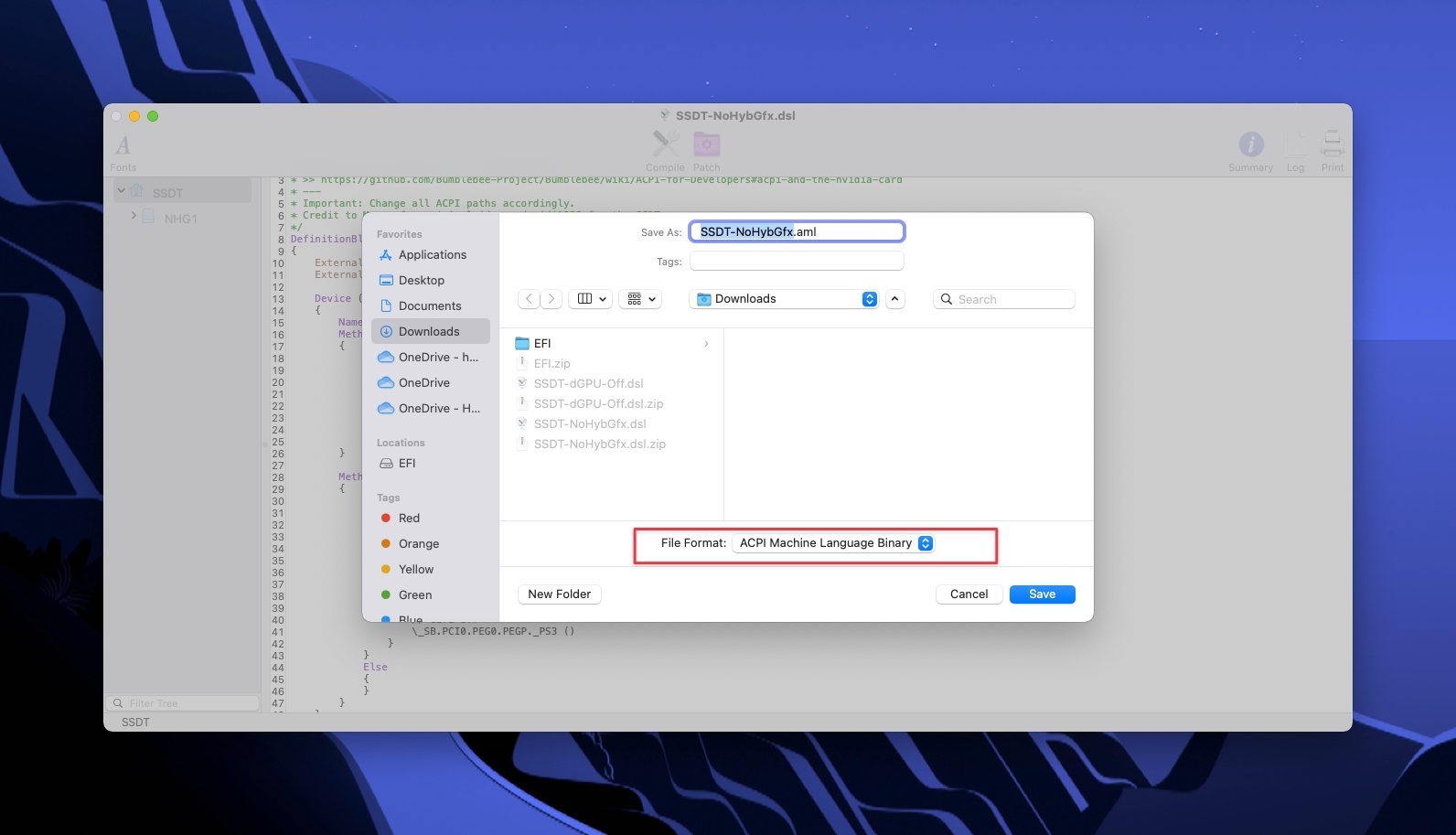Select Documents in the Favorites sidebar
Screen dimensions: 1456x835
(431, 306)
